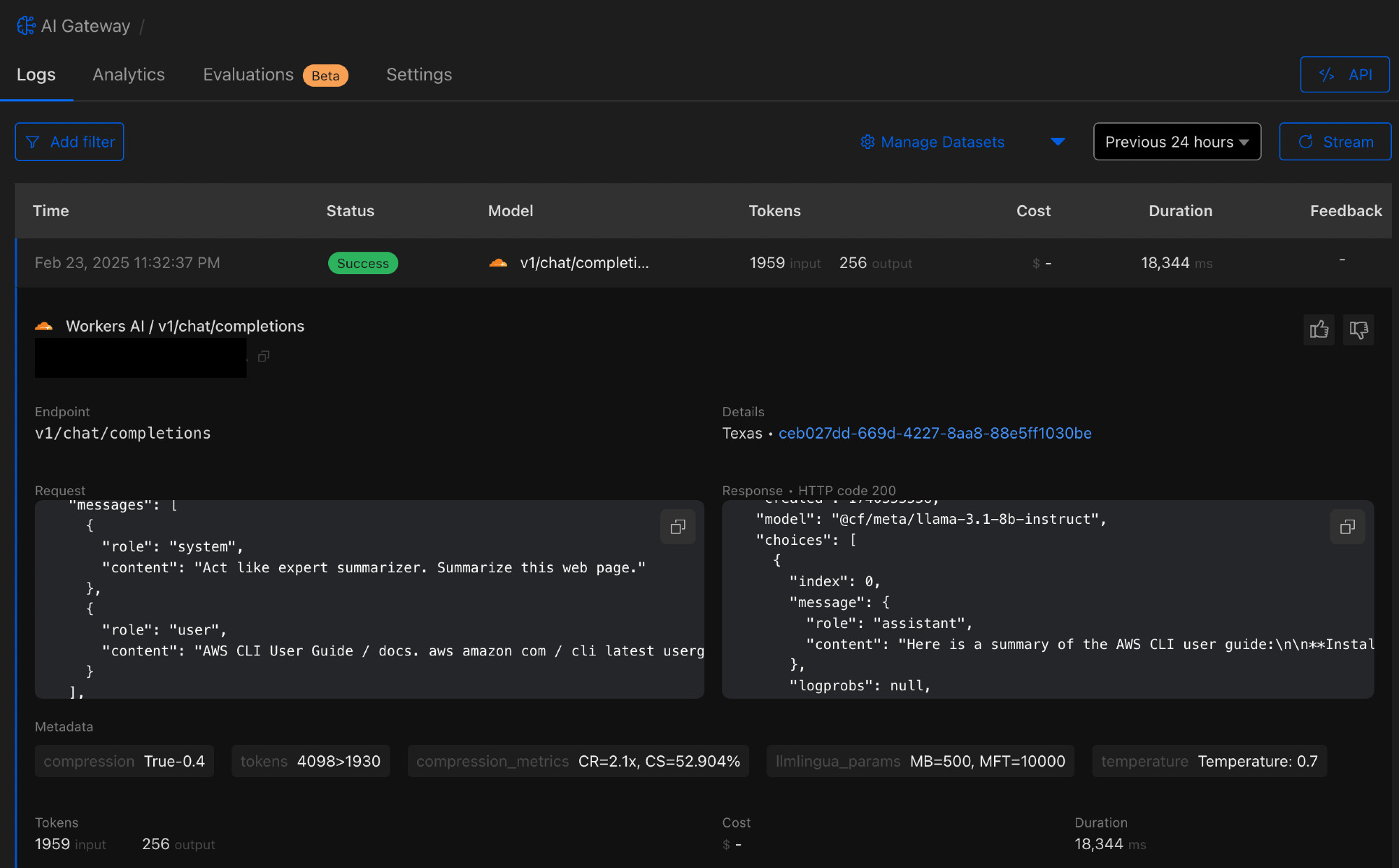Click the Manage Datasets gear icon

pos(867,142)
